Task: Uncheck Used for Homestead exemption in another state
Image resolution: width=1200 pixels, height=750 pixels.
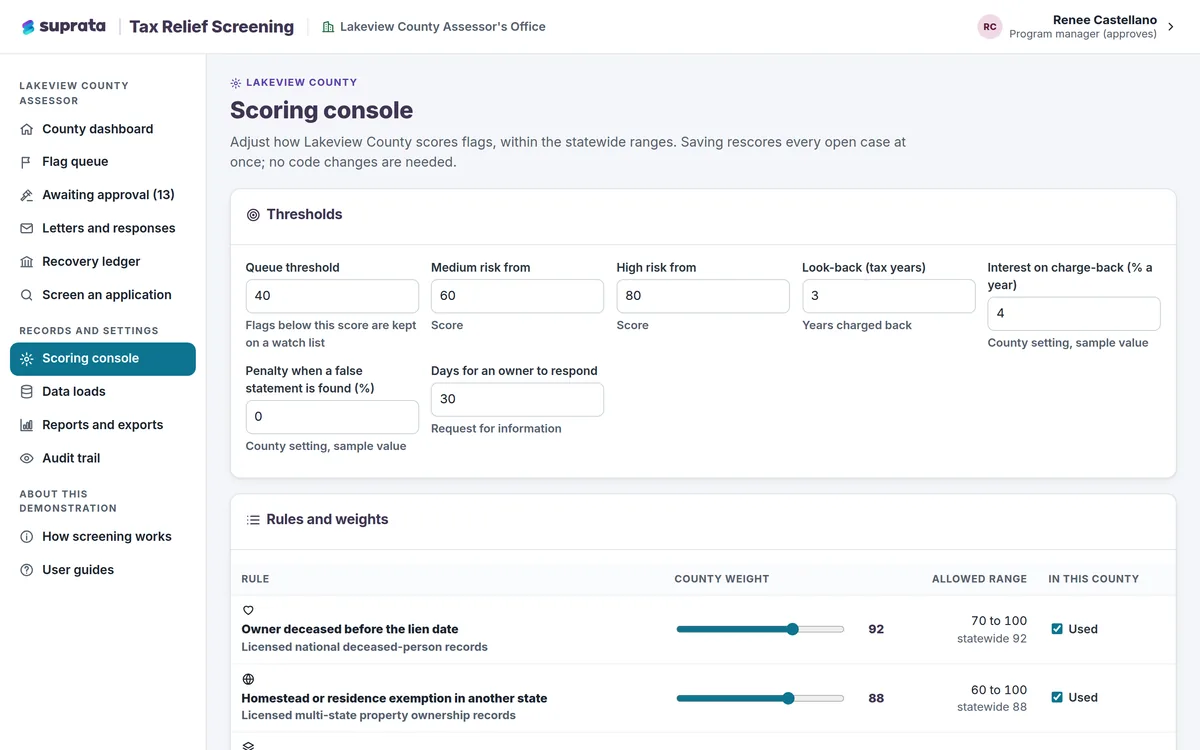Action: (1057, 697)
